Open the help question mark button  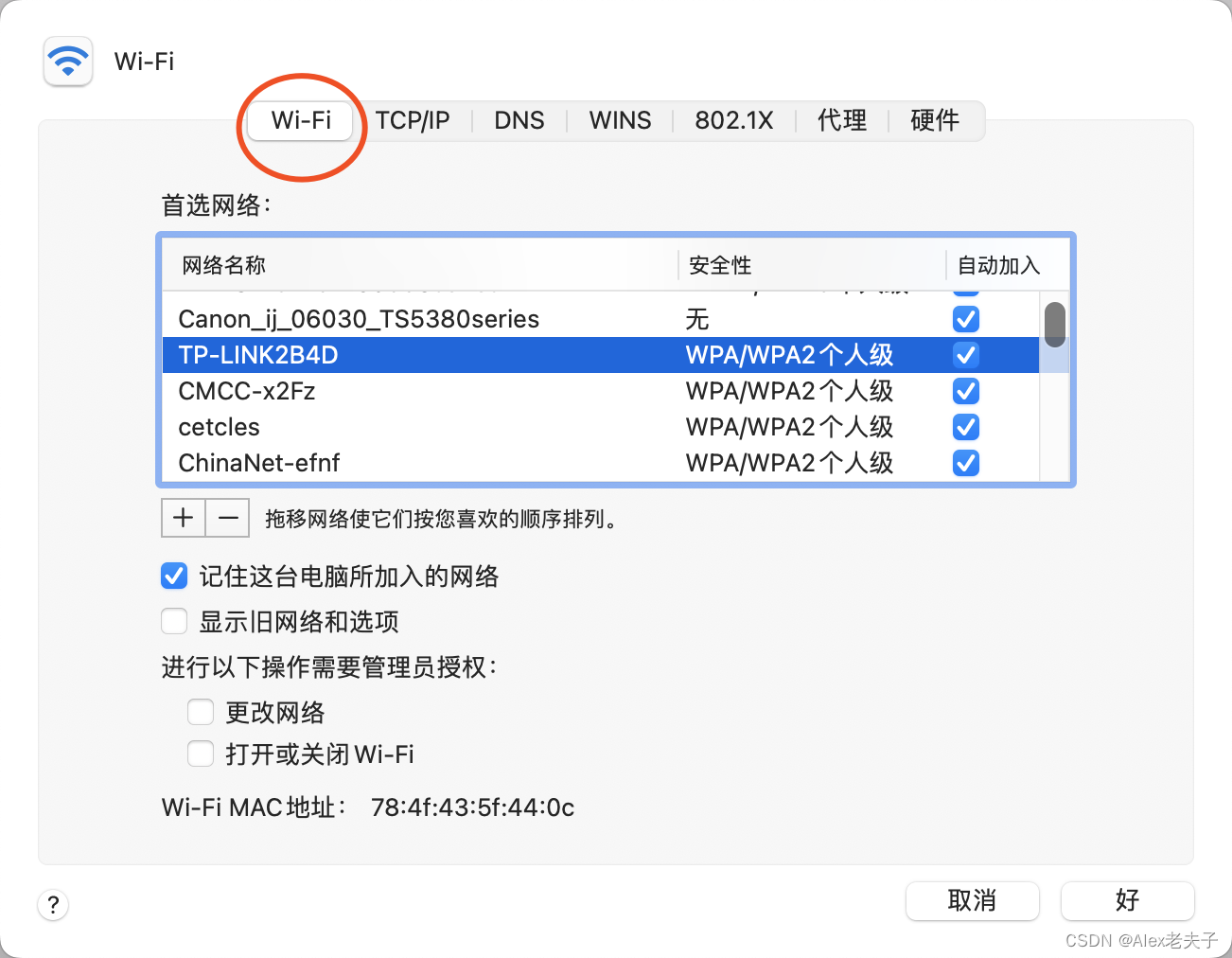(x=53, y=904)
